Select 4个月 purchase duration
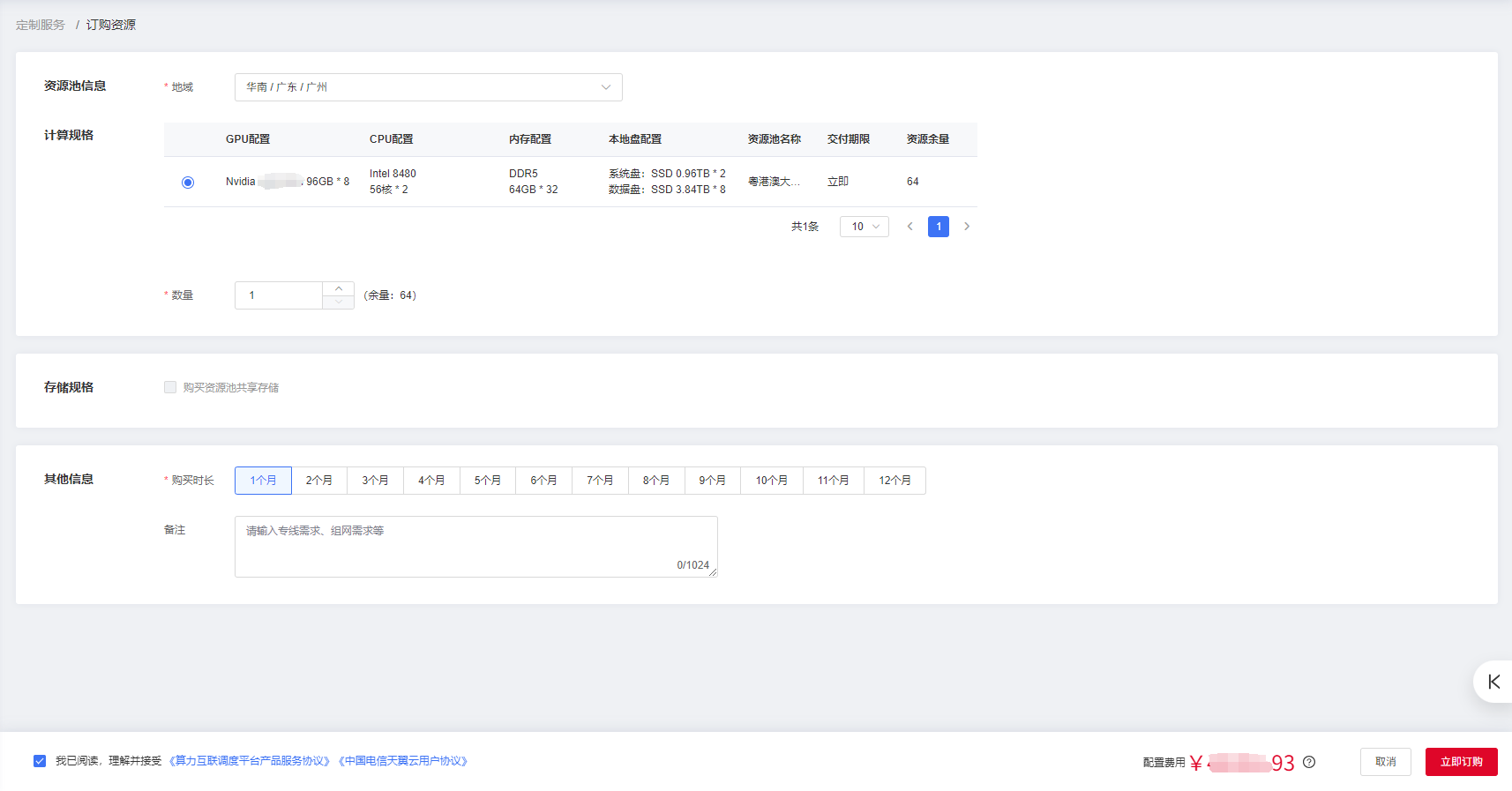The width and height of the screenshot is (1512, 791). [x=431, y=481]
